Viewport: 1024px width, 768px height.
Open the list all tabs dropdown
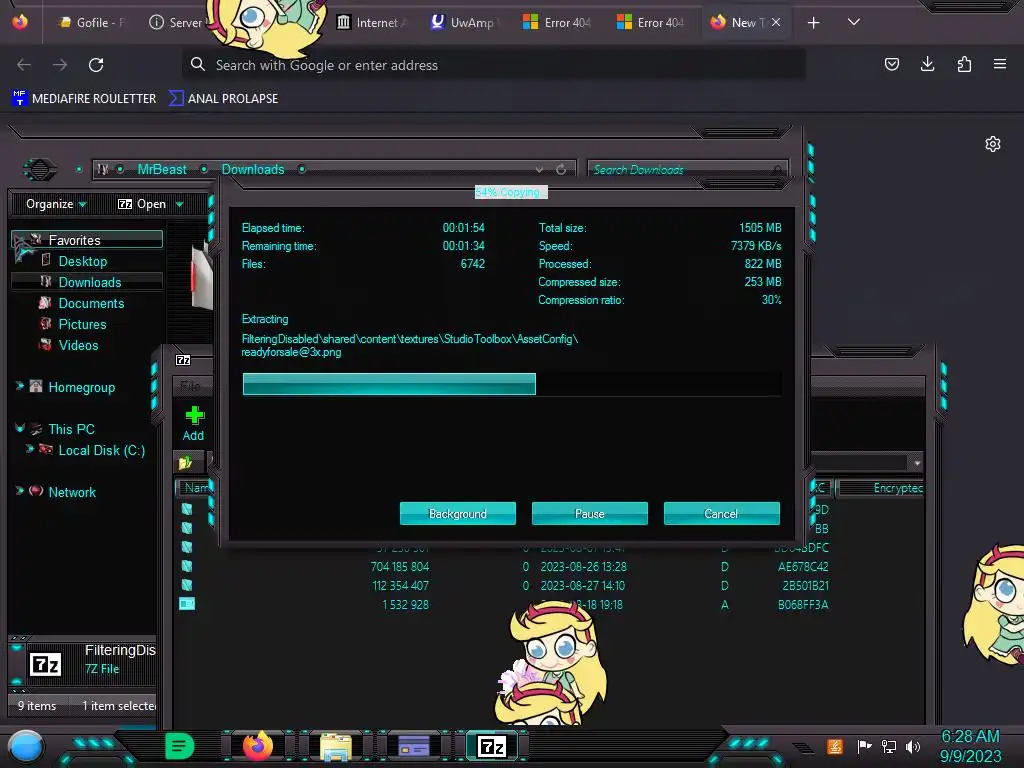(854, 22)
